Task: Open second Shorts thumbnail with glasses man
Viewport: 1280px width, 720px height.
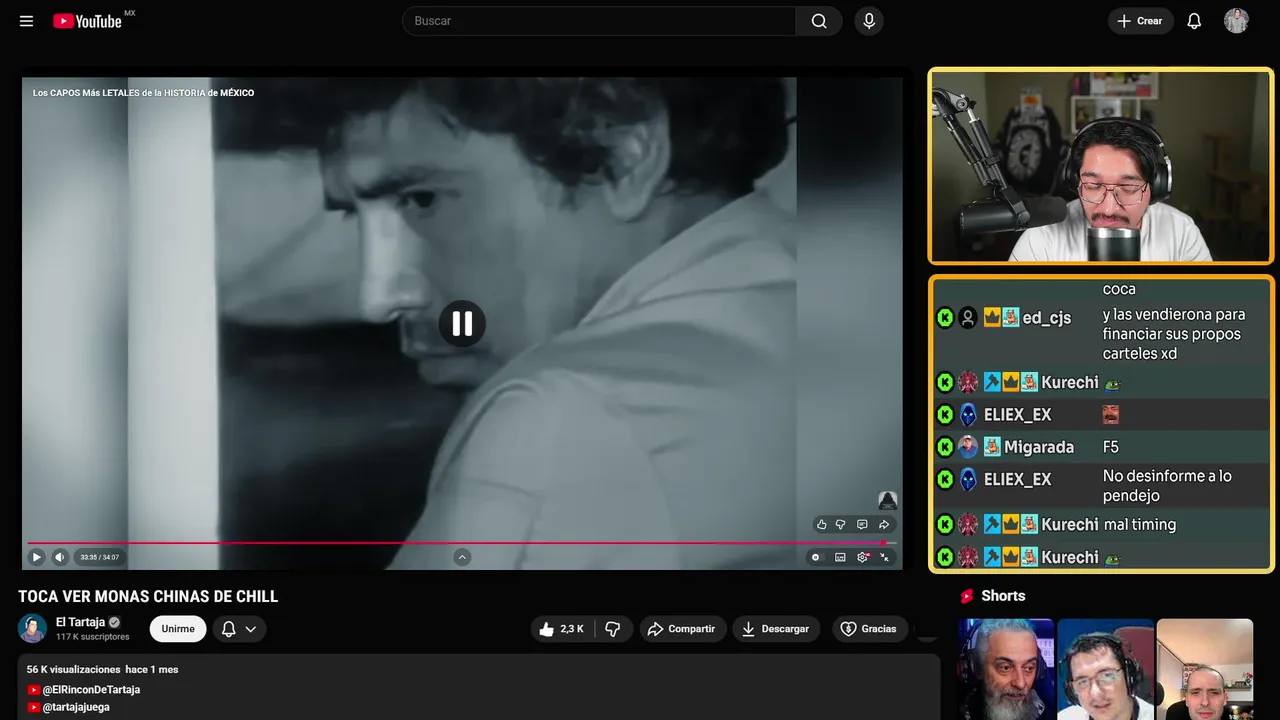Action: click(1105, 669)
